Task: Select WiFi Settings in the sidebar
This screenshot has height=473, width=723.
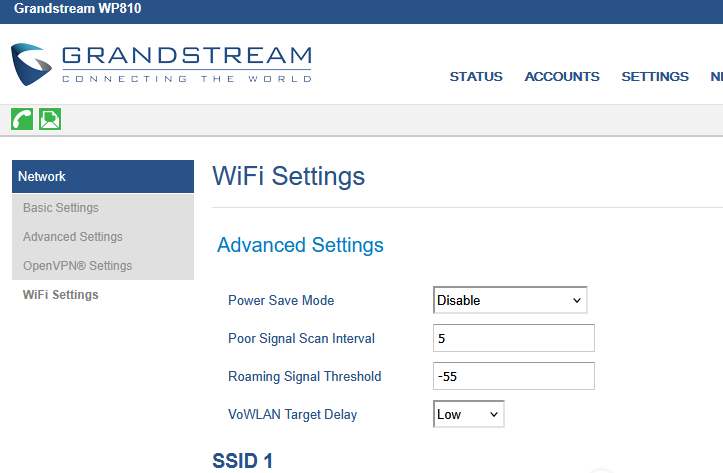Action: [61, 295]
